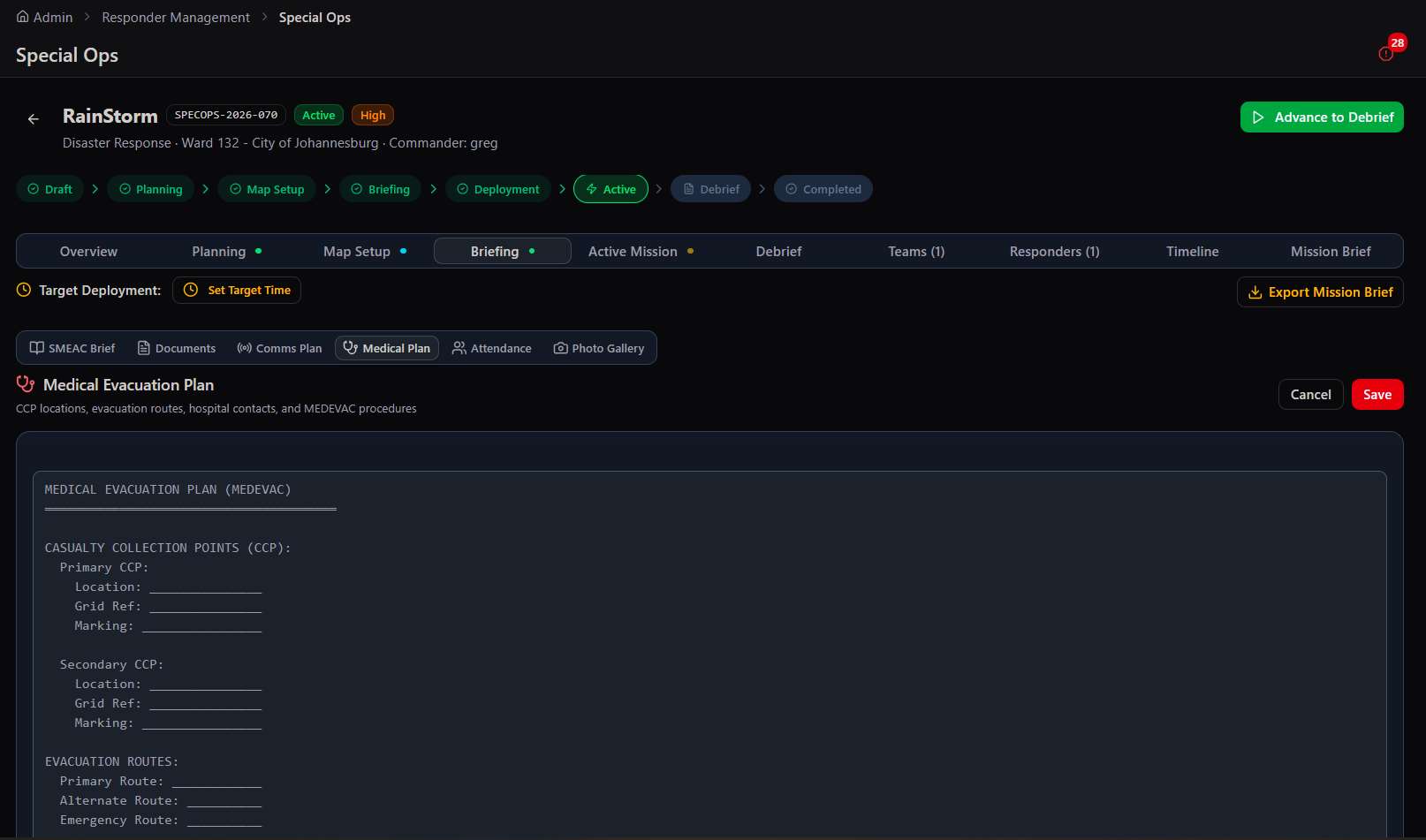Click the Planning stage check icon

point(125,189)
